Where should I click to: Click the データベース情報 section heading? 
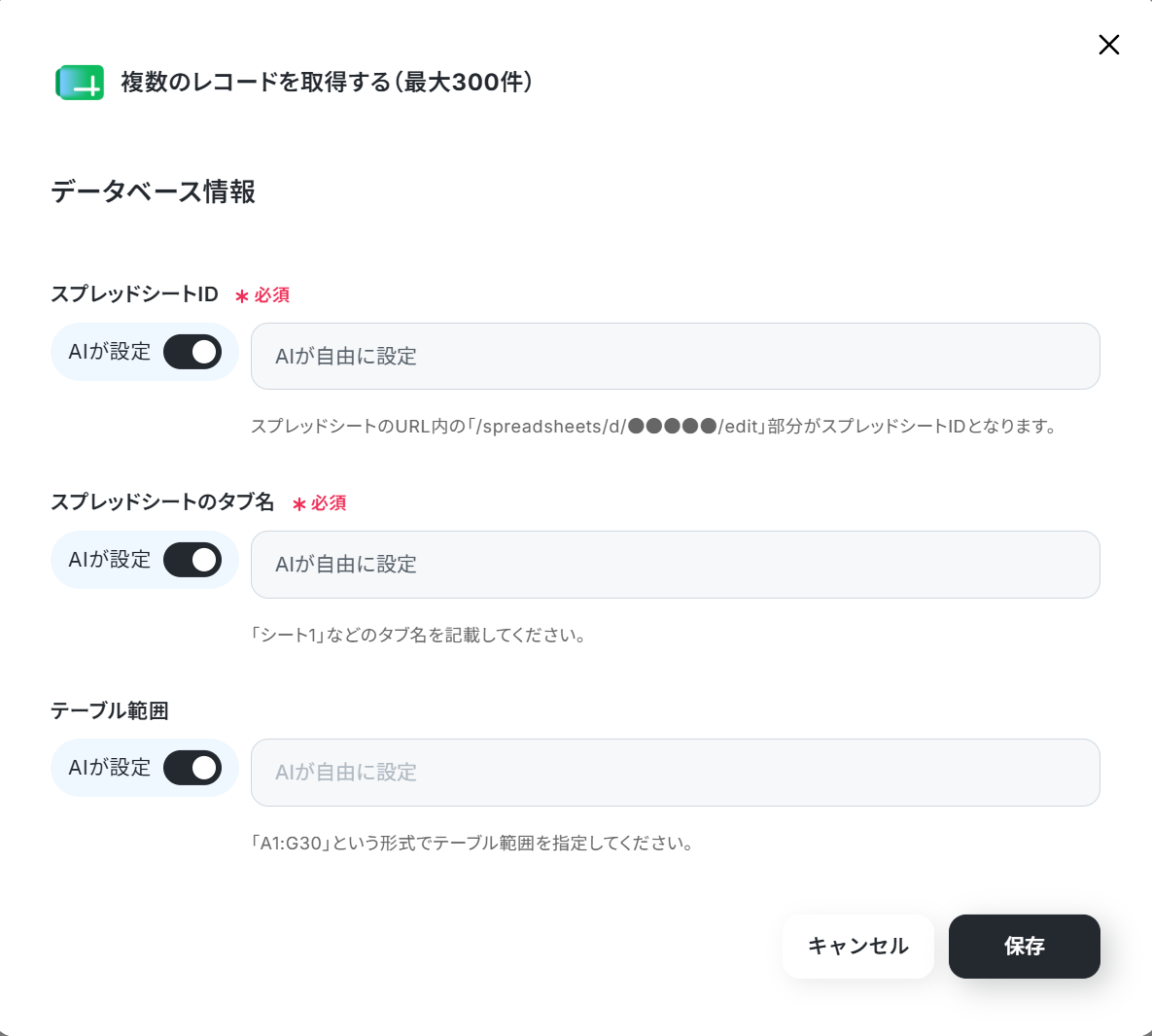[153, 191]
